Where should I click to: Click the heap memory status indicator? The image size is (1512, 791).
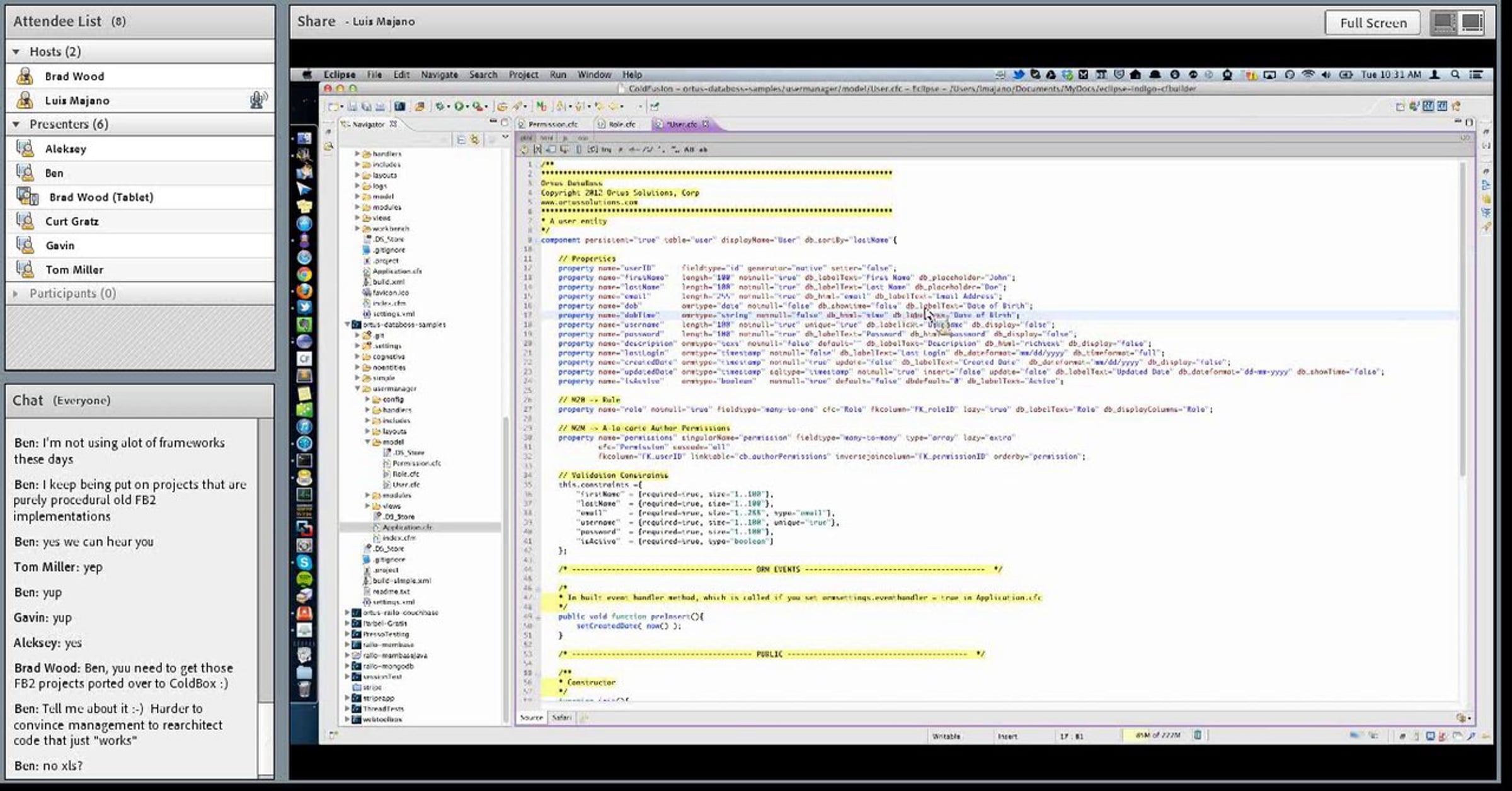1158,735
